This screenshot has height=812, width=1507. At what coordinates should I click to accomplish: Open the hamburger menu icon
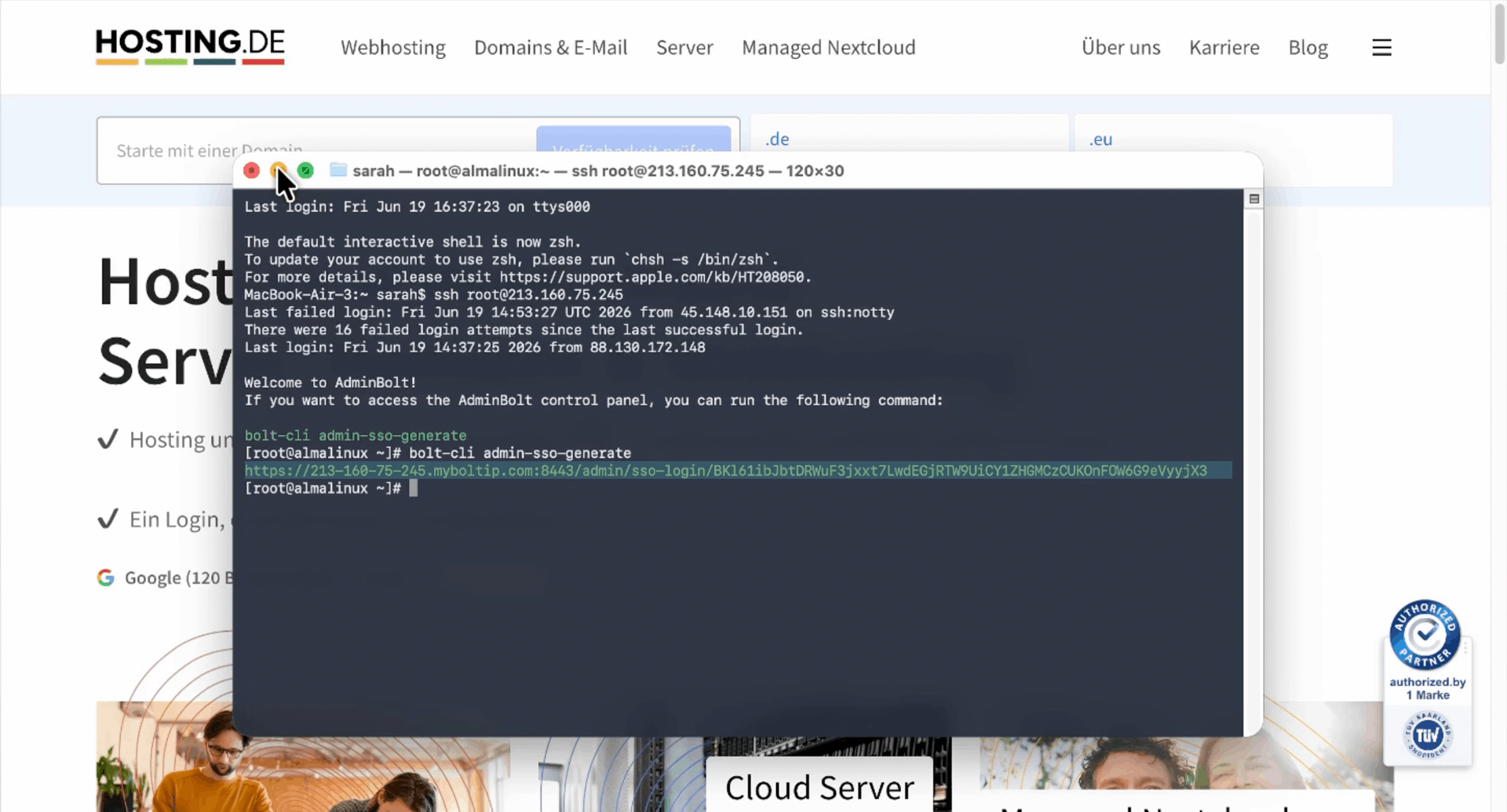[x=1381, y=48]
